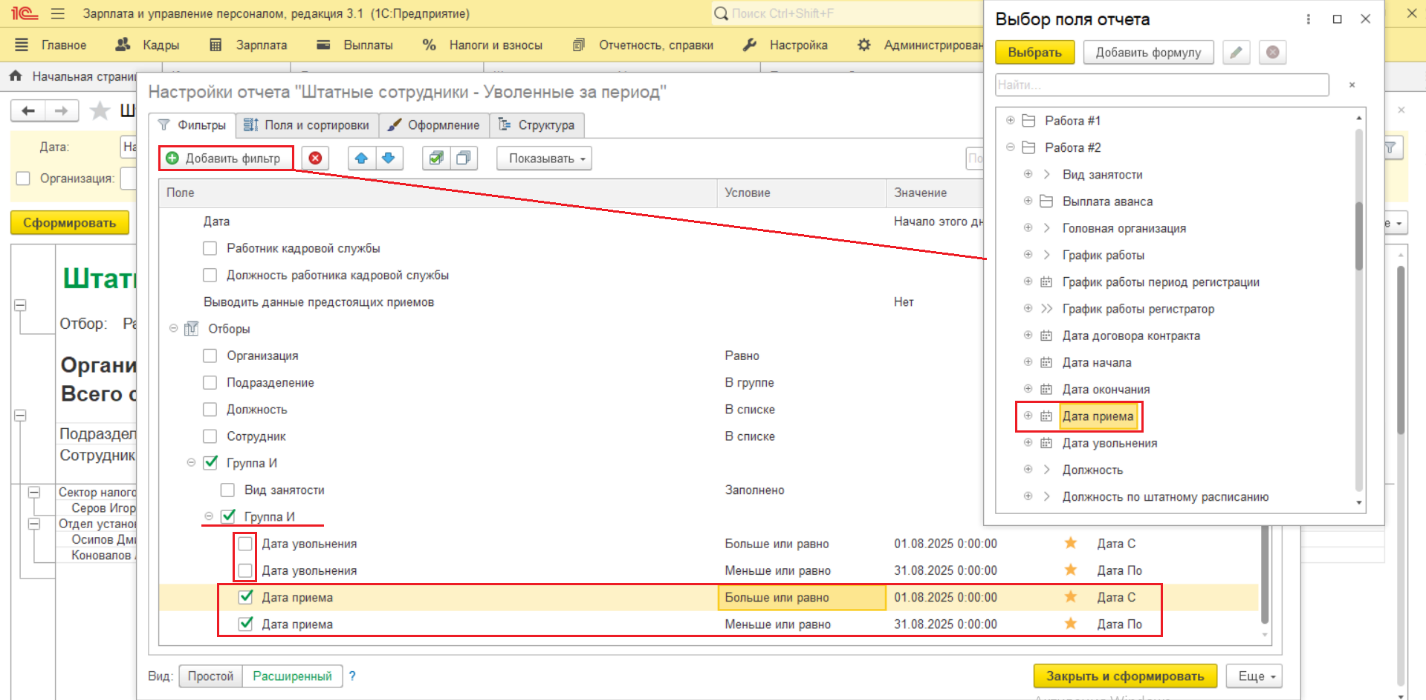The image size is (1426, 700).
Task: Click the more options icon in the Выбор поля отчета dialog
Action: pos(1308,19)
